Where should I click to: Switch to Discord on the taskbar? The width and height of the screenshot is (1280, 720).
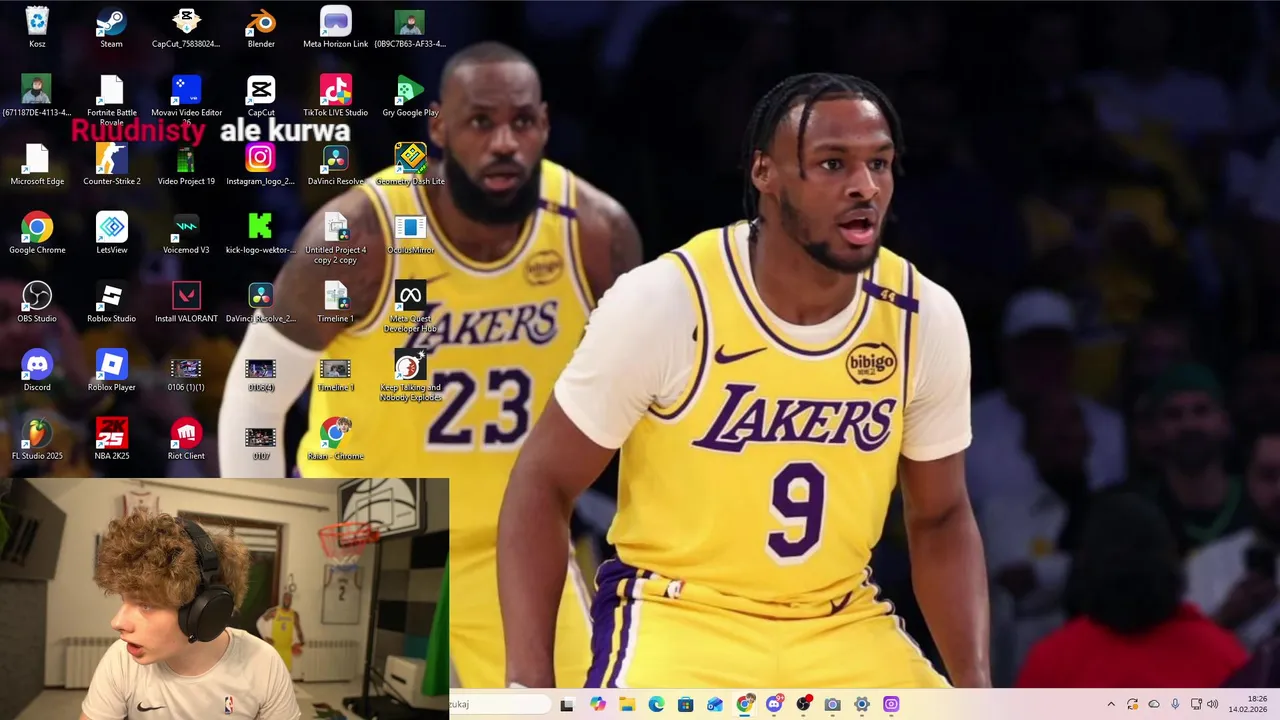[x=773, y=704]
